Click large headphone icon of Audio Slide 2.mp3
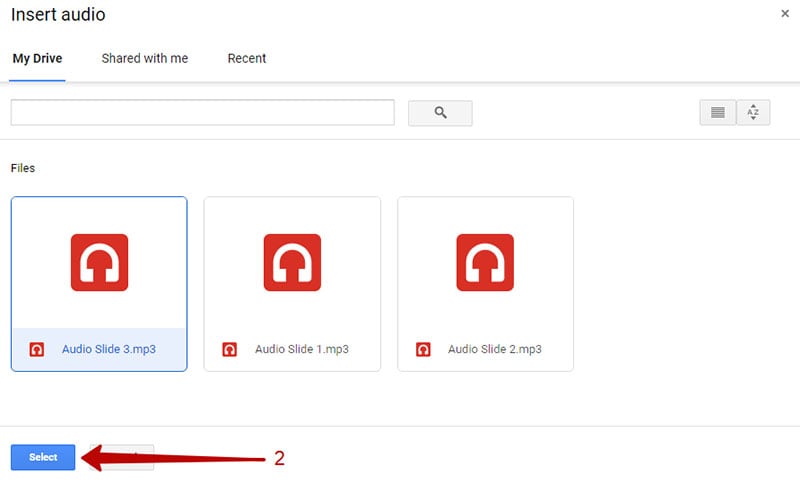 pyautogui.click(x=485, y=262)
